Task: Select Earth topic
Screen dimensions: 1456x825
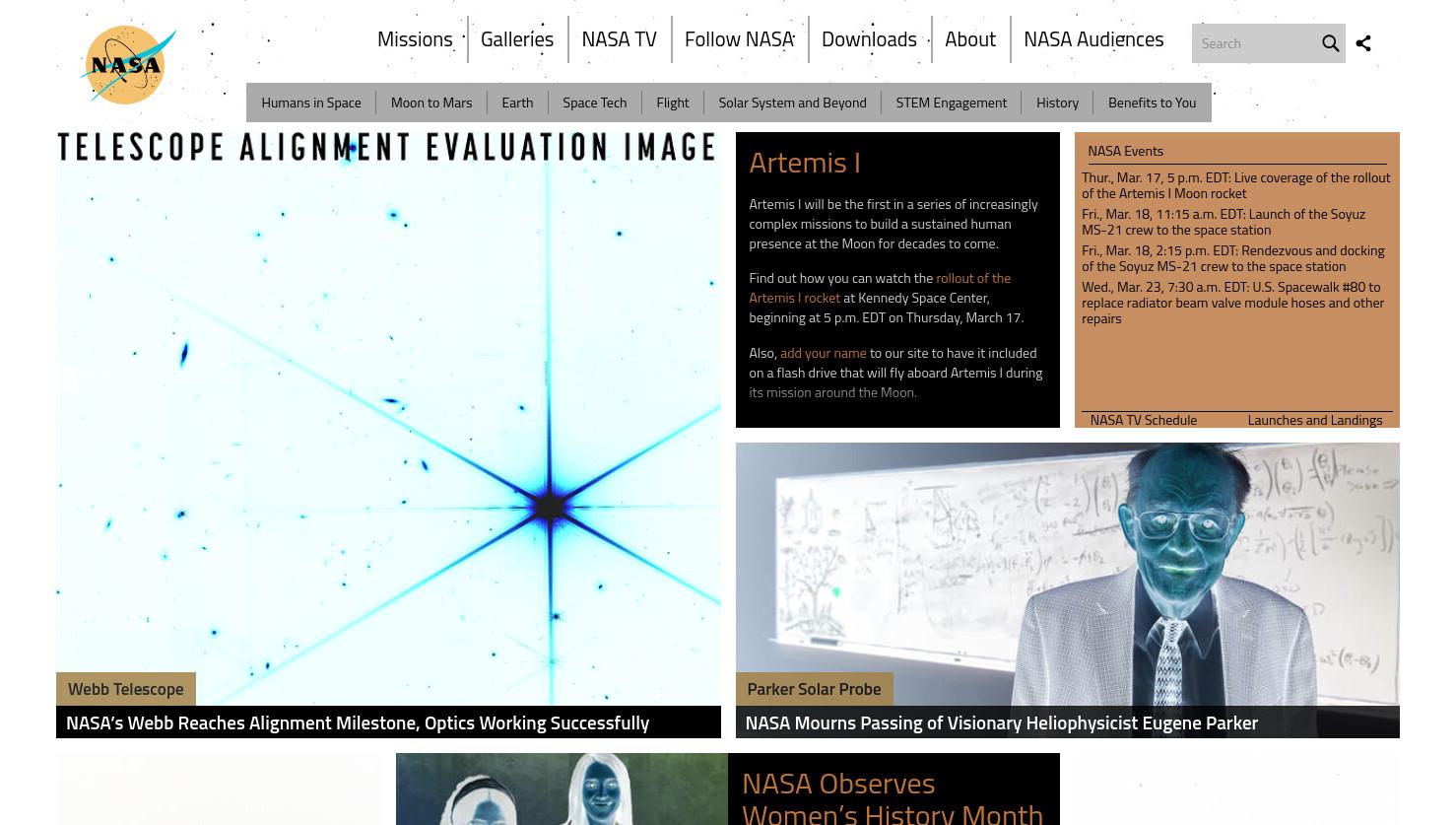Action: pos(517,103)
